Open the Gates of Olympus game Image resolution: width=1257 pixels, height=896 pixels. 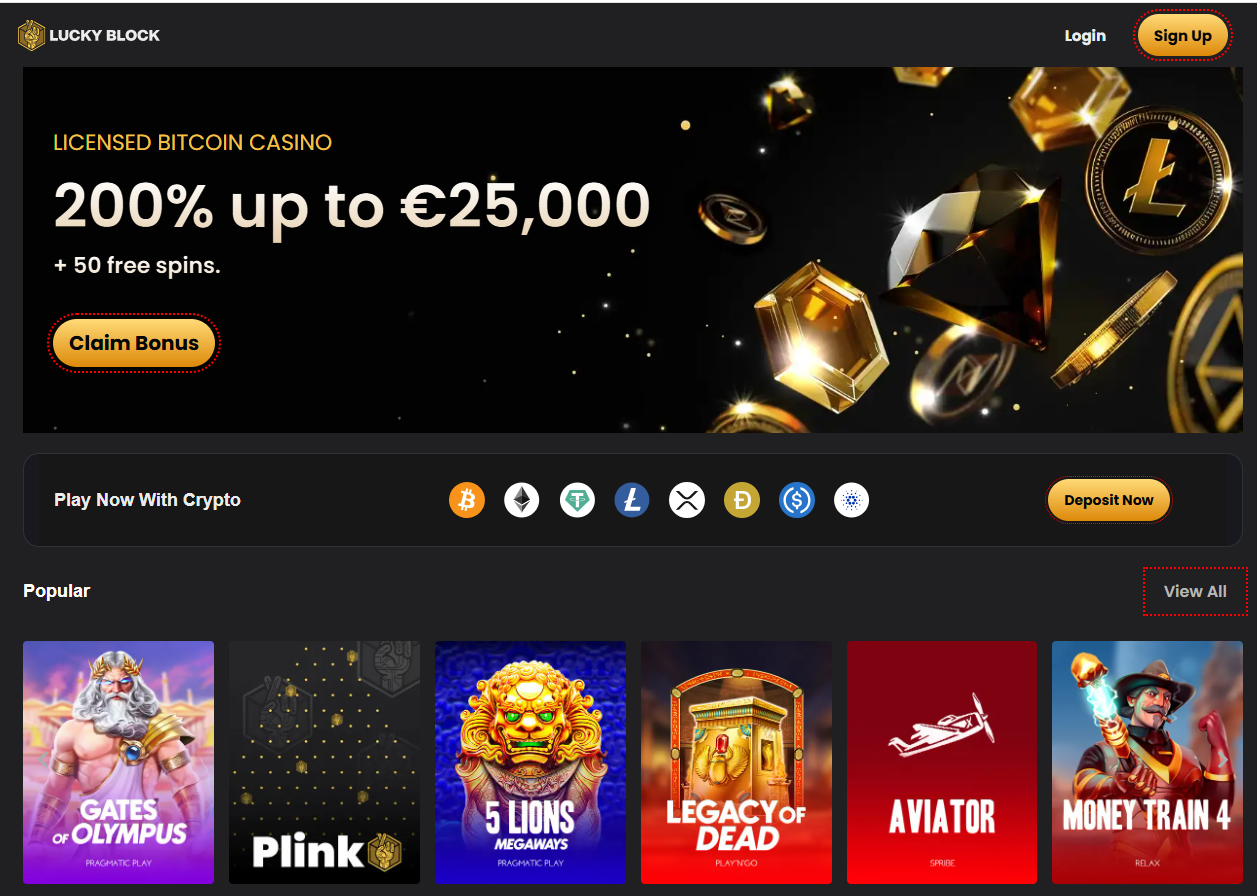(118, 762)
